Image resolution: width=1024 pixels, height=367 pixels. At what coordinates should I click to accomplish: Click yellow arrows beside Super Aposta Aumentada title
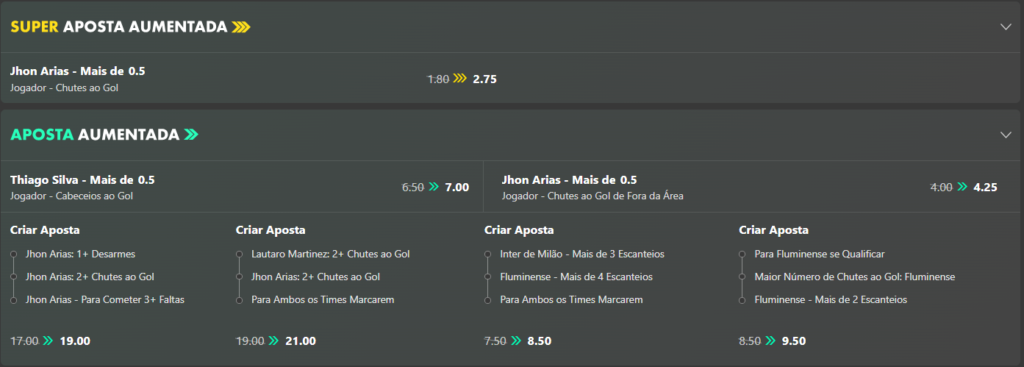(x=241, y=27)
